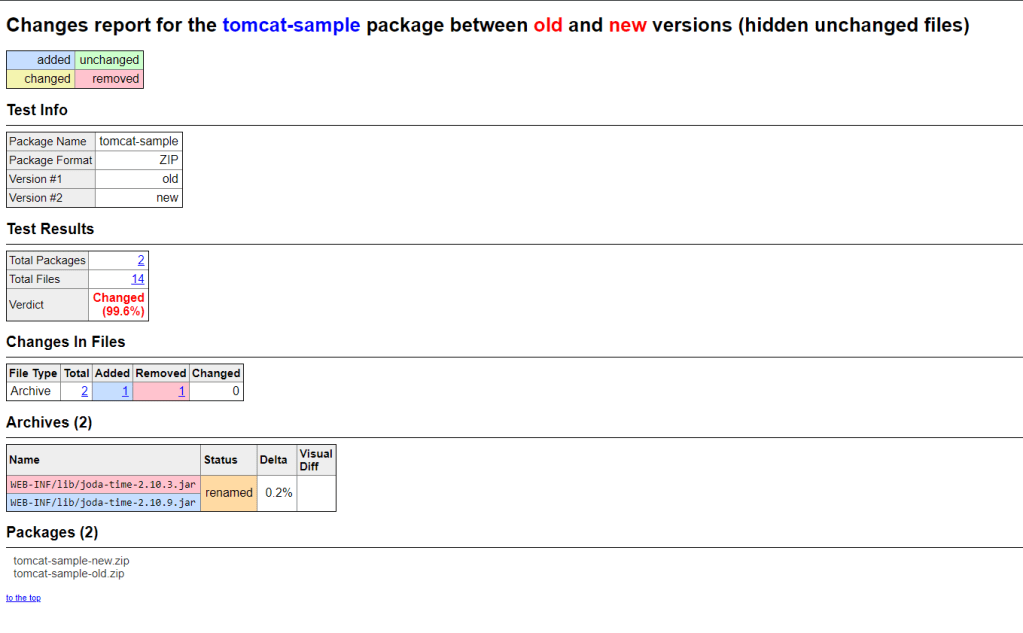Jump back via 'to the top' link
The width and height of the screenshot is (1023, 633).
(23, 598)
